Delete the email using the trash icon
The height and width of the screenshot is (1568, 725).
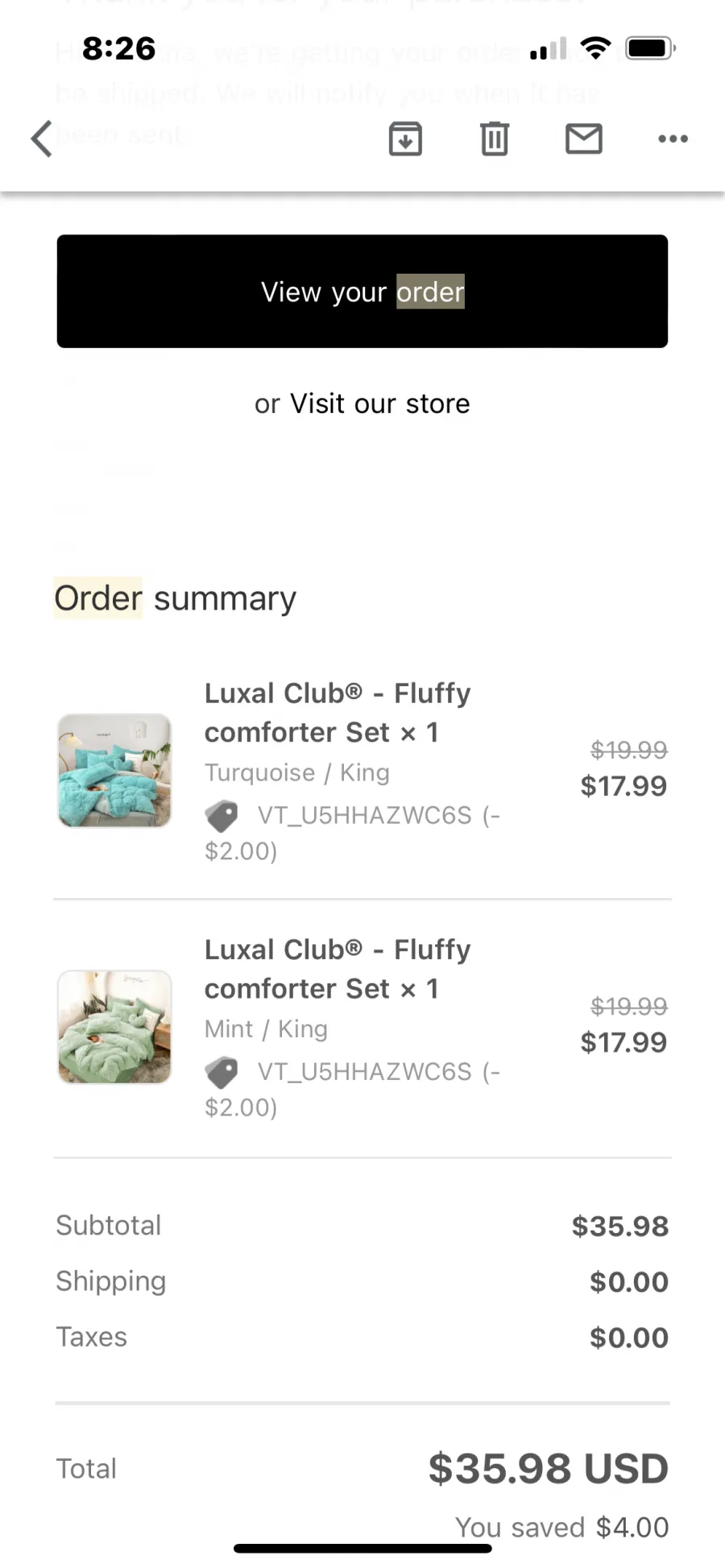(x=495, y=139)
